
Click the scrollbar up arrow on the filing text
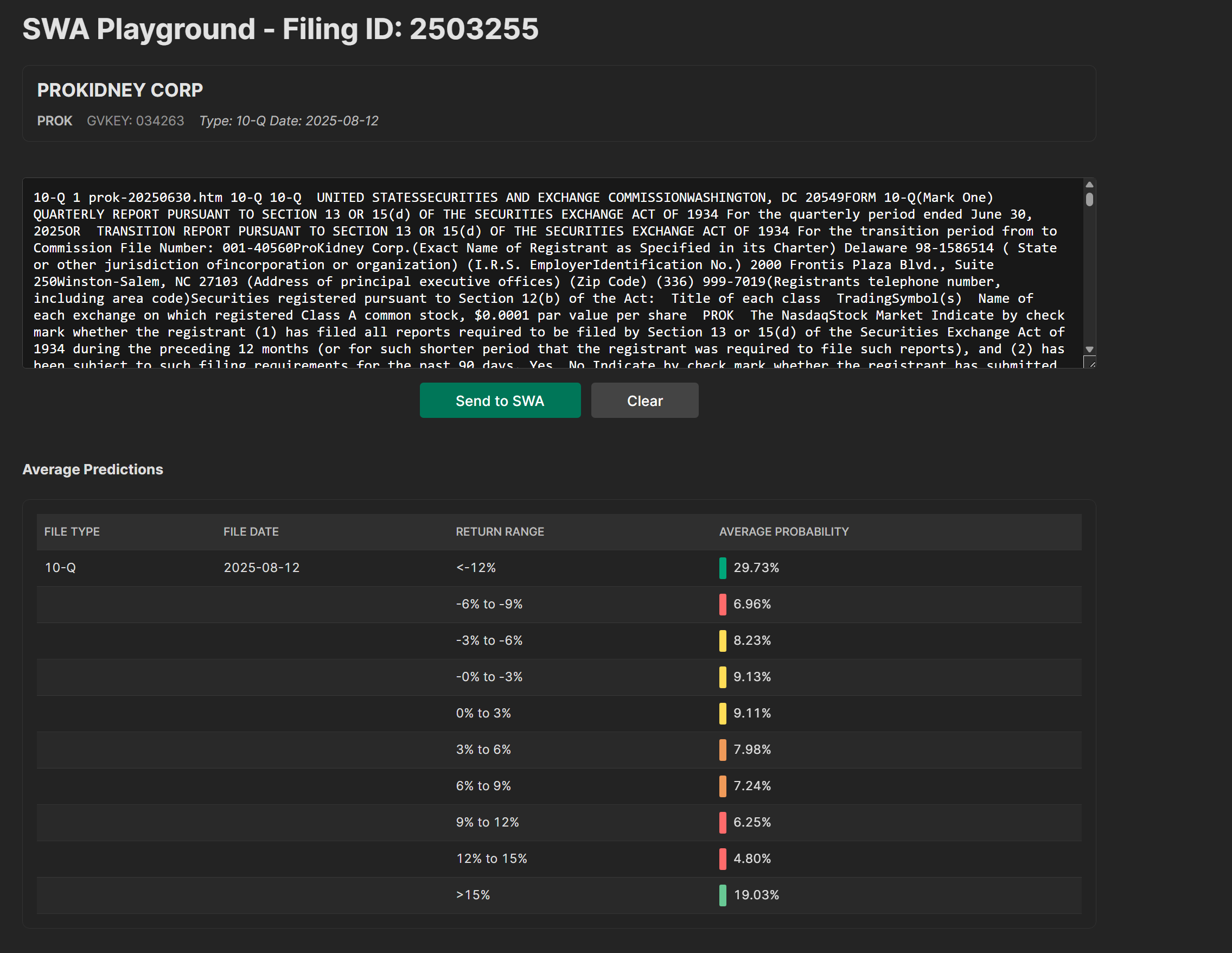click(1089, 185)
